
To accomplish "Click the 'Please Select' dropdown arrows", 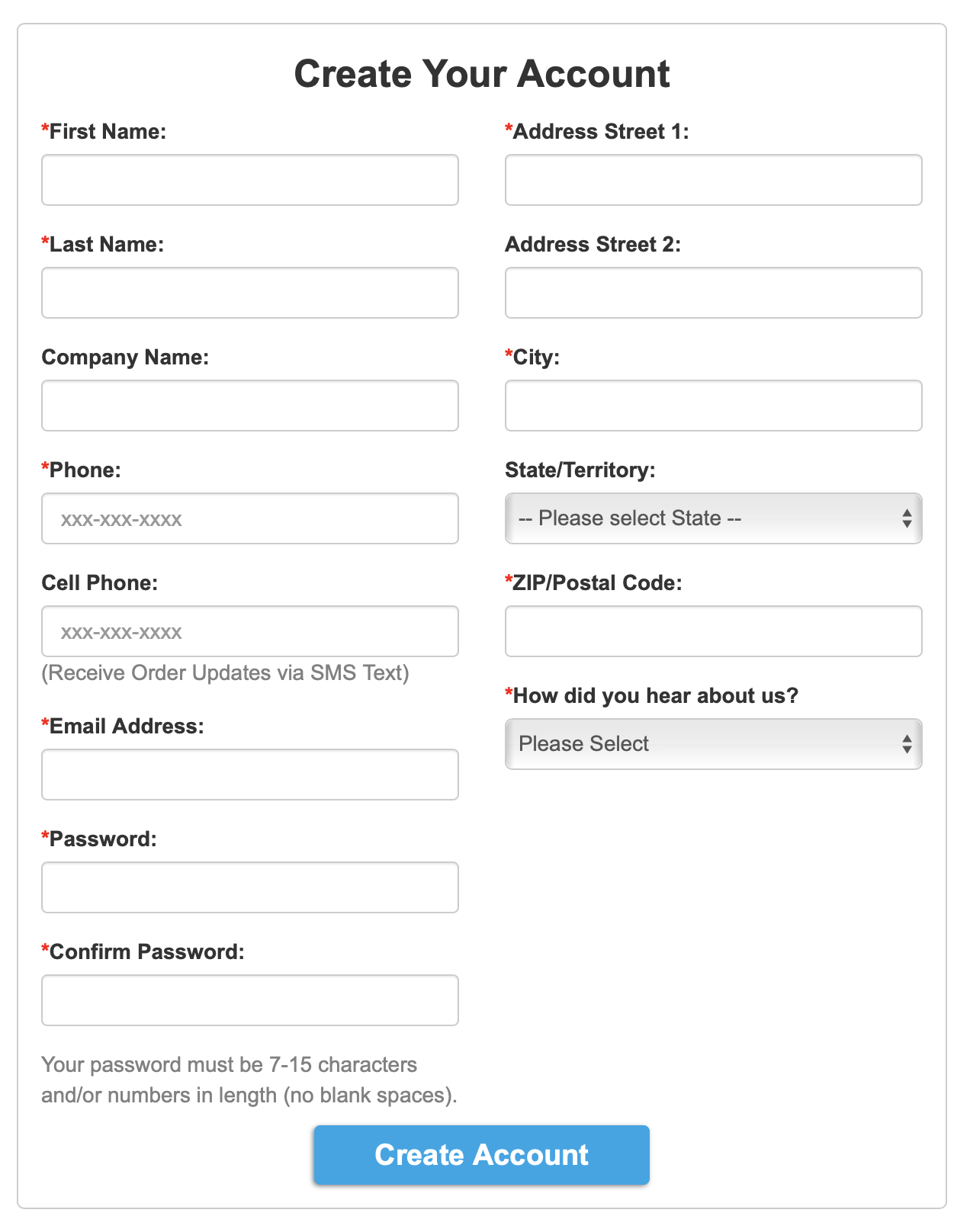I will coord(907,744).
